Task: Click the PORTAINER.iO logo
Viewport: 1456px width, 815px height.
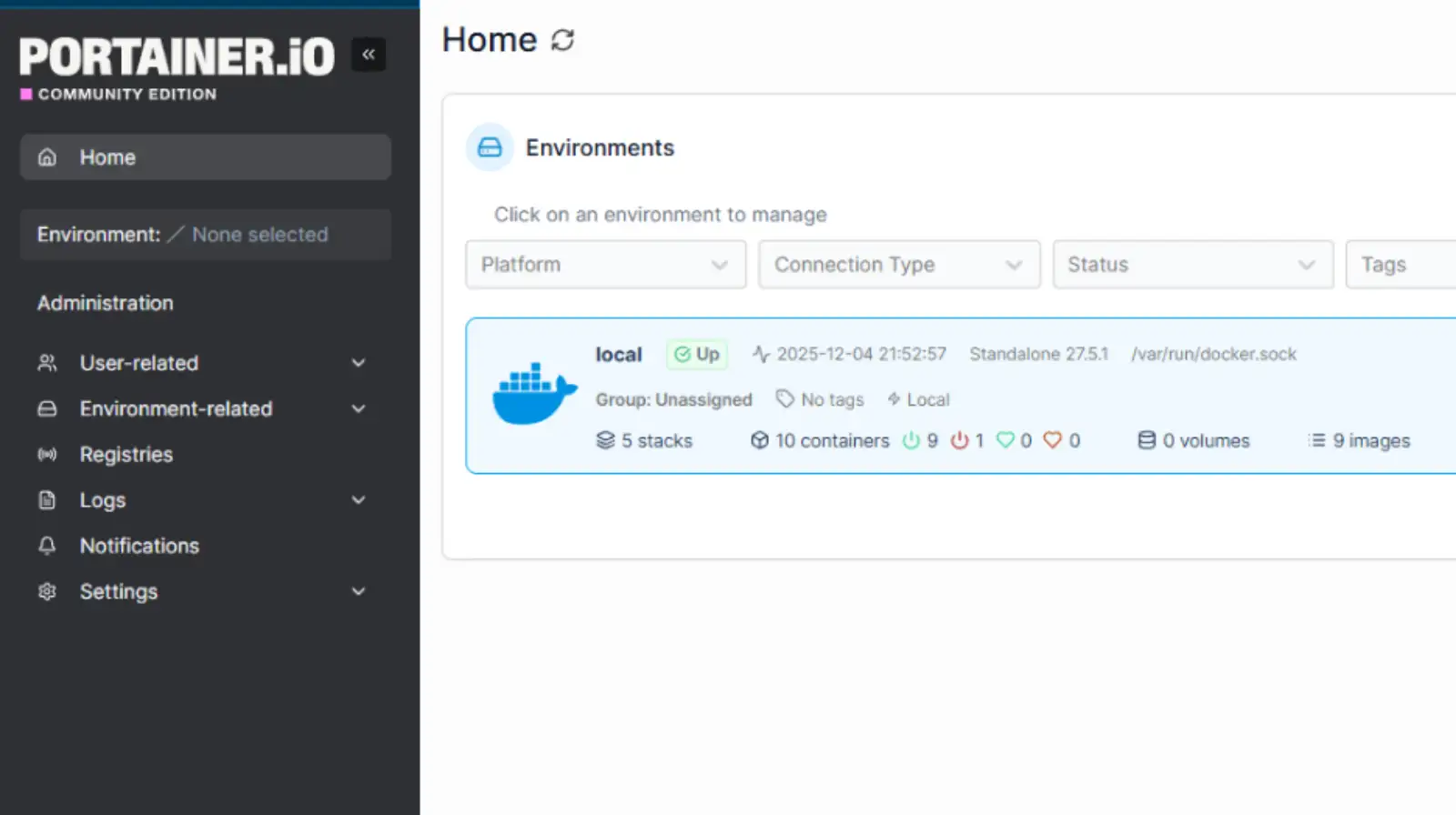Action: coord(177,57)
